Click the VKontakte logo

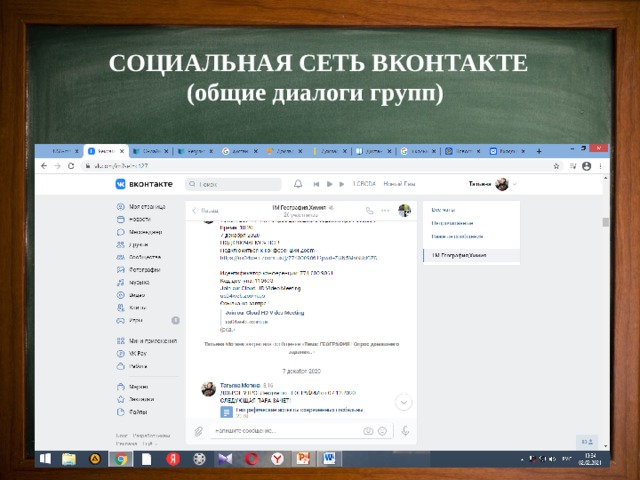144,184
